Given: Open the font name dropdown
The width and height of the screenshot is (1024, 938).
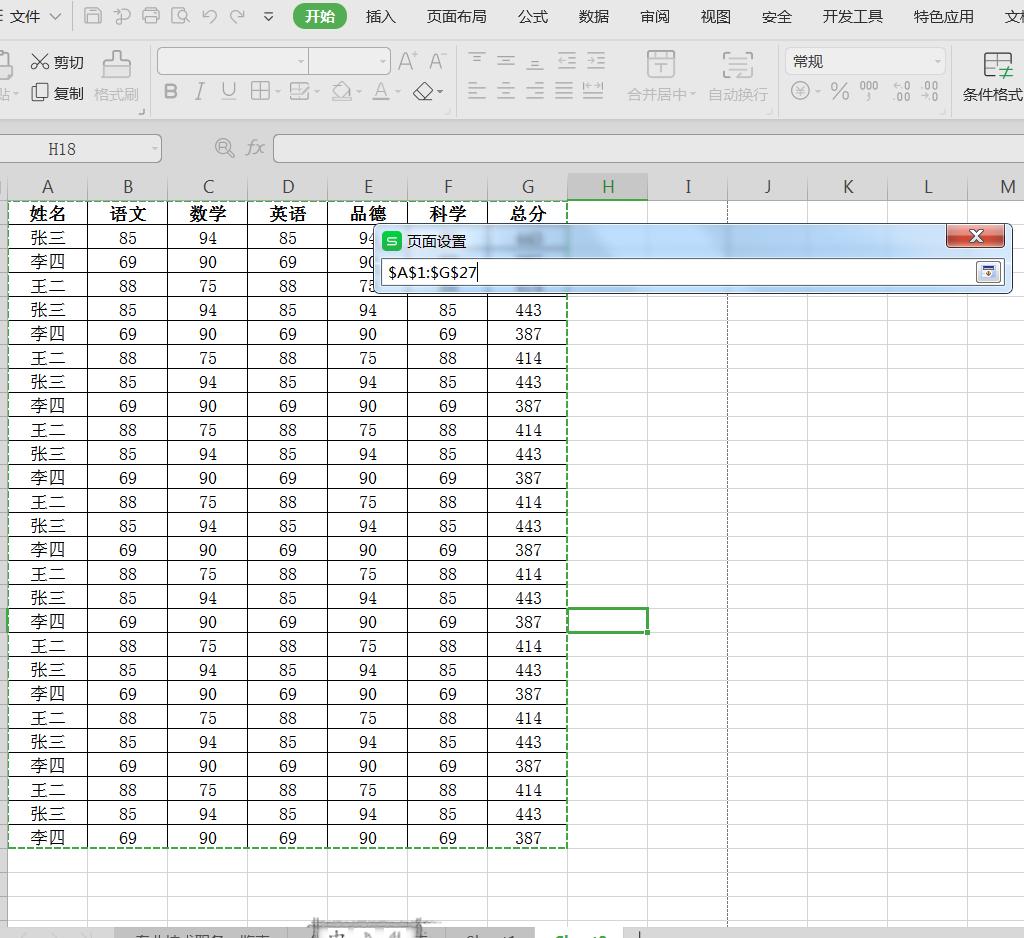Looking at the screenshot, I should tap(300, 62).
